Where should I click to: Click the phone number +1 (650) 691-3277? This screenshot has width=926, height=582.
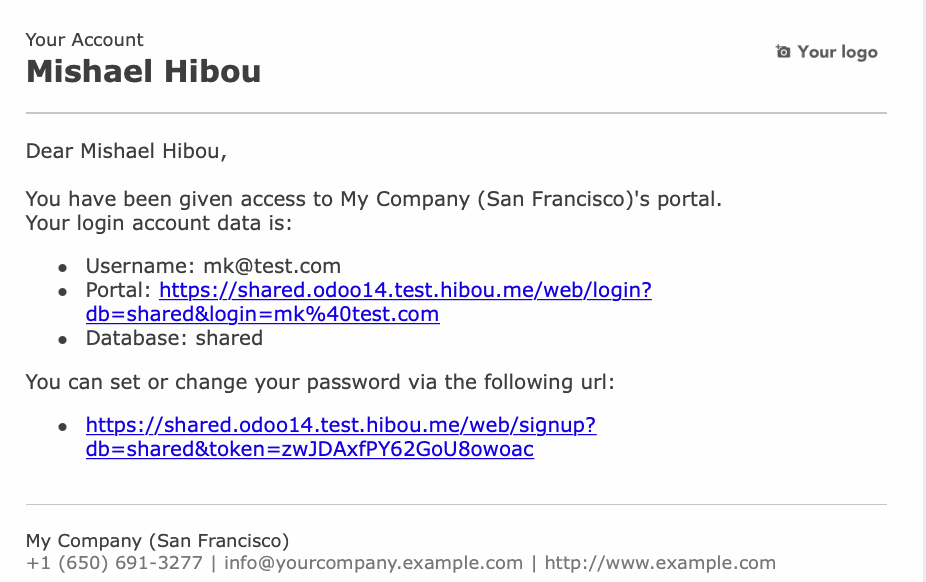(x=114, y=563)
